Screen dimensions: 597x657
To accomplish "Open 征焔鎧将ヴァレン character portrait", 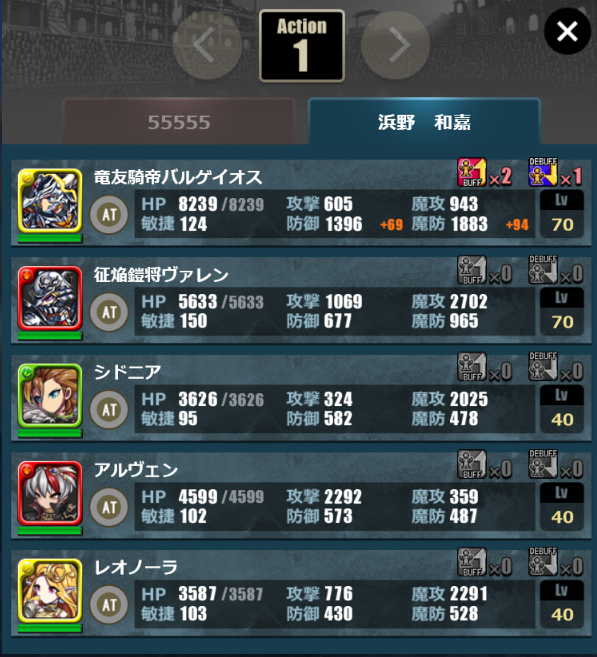I will (49, 298).
